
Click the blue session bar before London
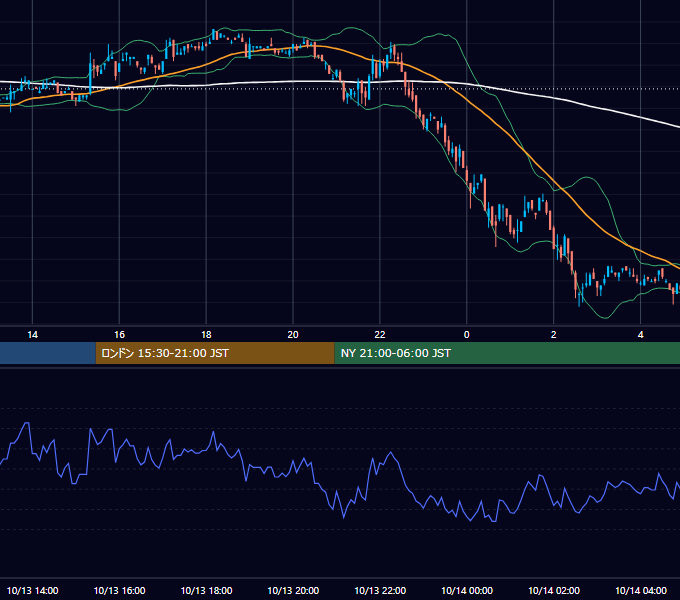[48, 353]
